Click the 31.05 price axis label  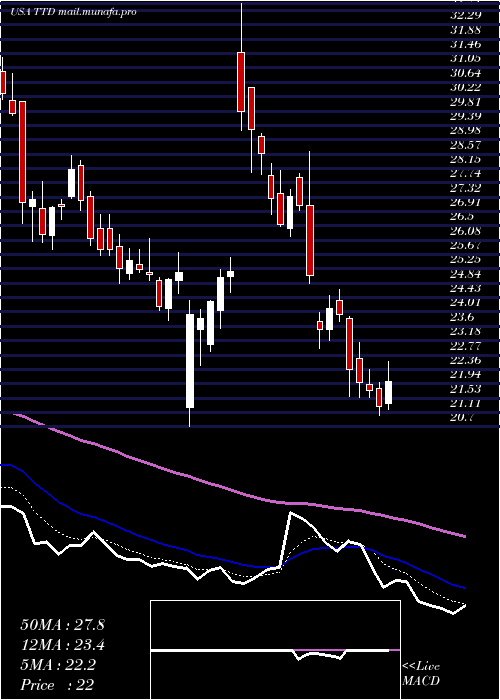[465, 58]
